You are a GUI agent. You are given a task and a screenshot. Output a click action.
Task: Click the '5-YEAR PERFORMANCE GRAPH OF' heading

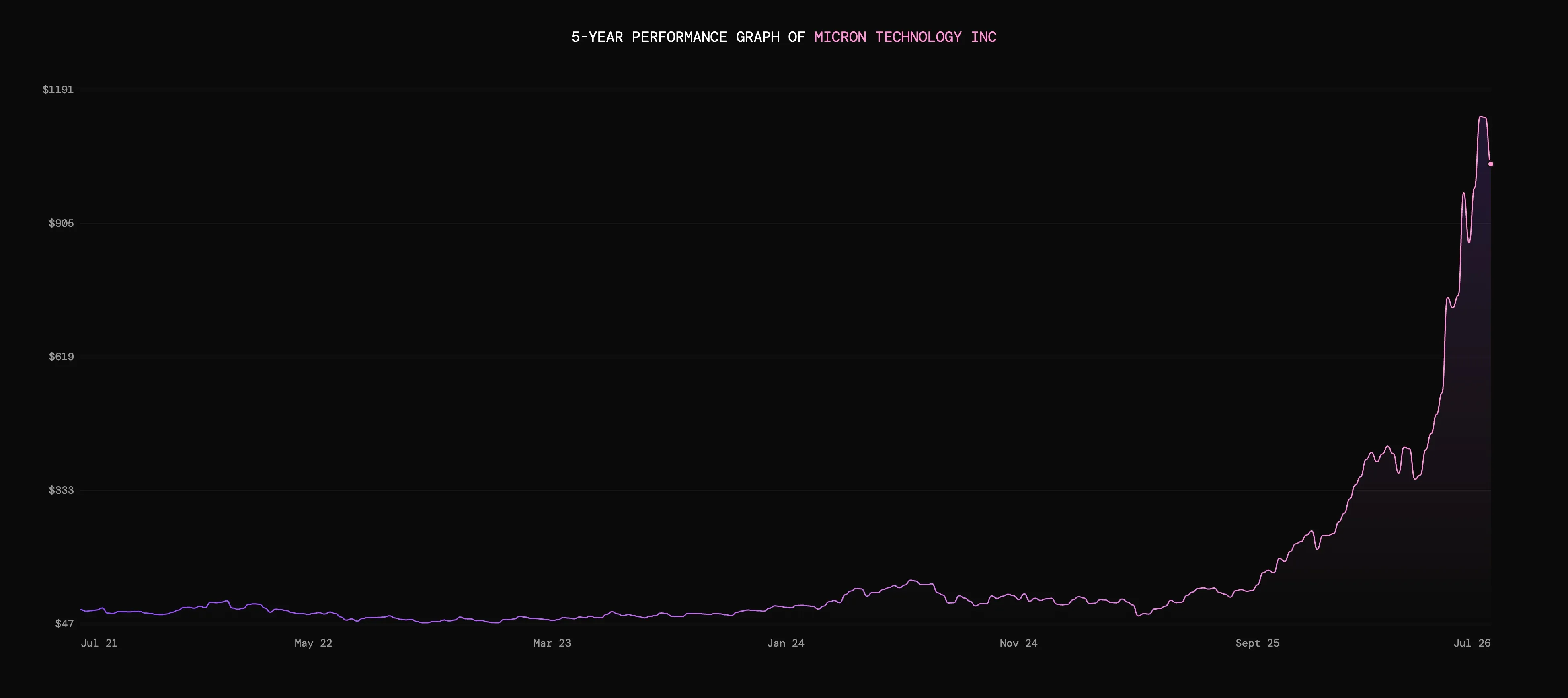pos(688,37)
